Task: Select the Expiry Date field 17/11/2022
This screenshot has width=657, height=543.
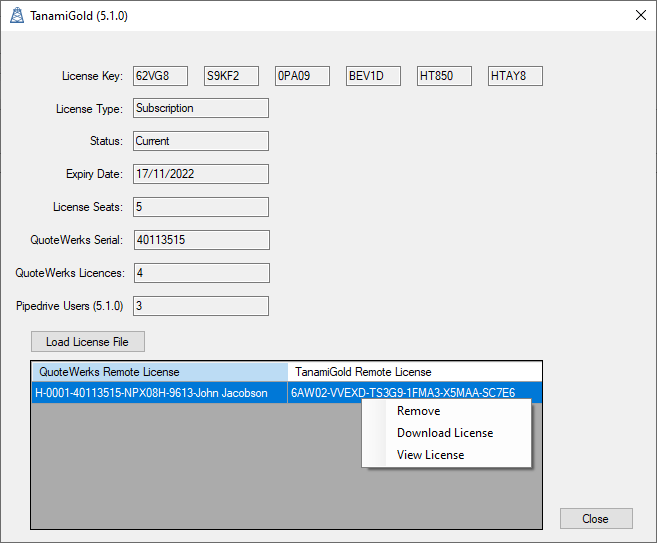Action: pyautogui.click(x=201, y=174)
